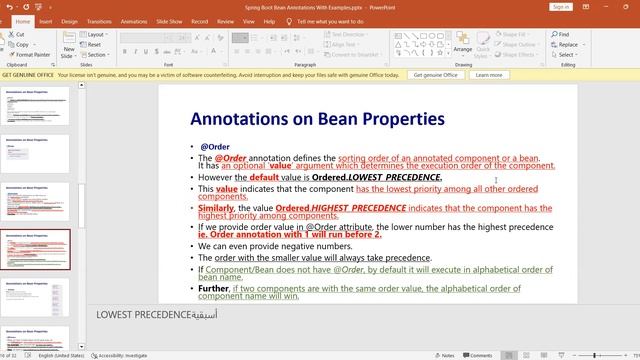Open the Review tab
The height and width of the screenshot is (360, 640).
point(225,22)
